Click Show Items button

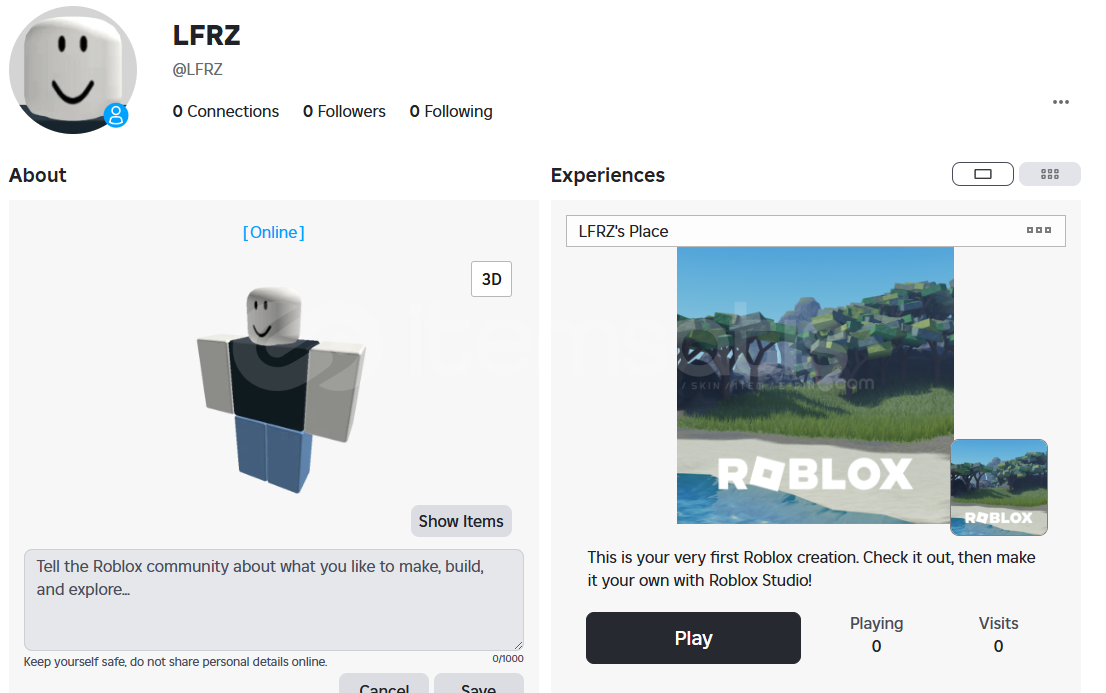461,521
